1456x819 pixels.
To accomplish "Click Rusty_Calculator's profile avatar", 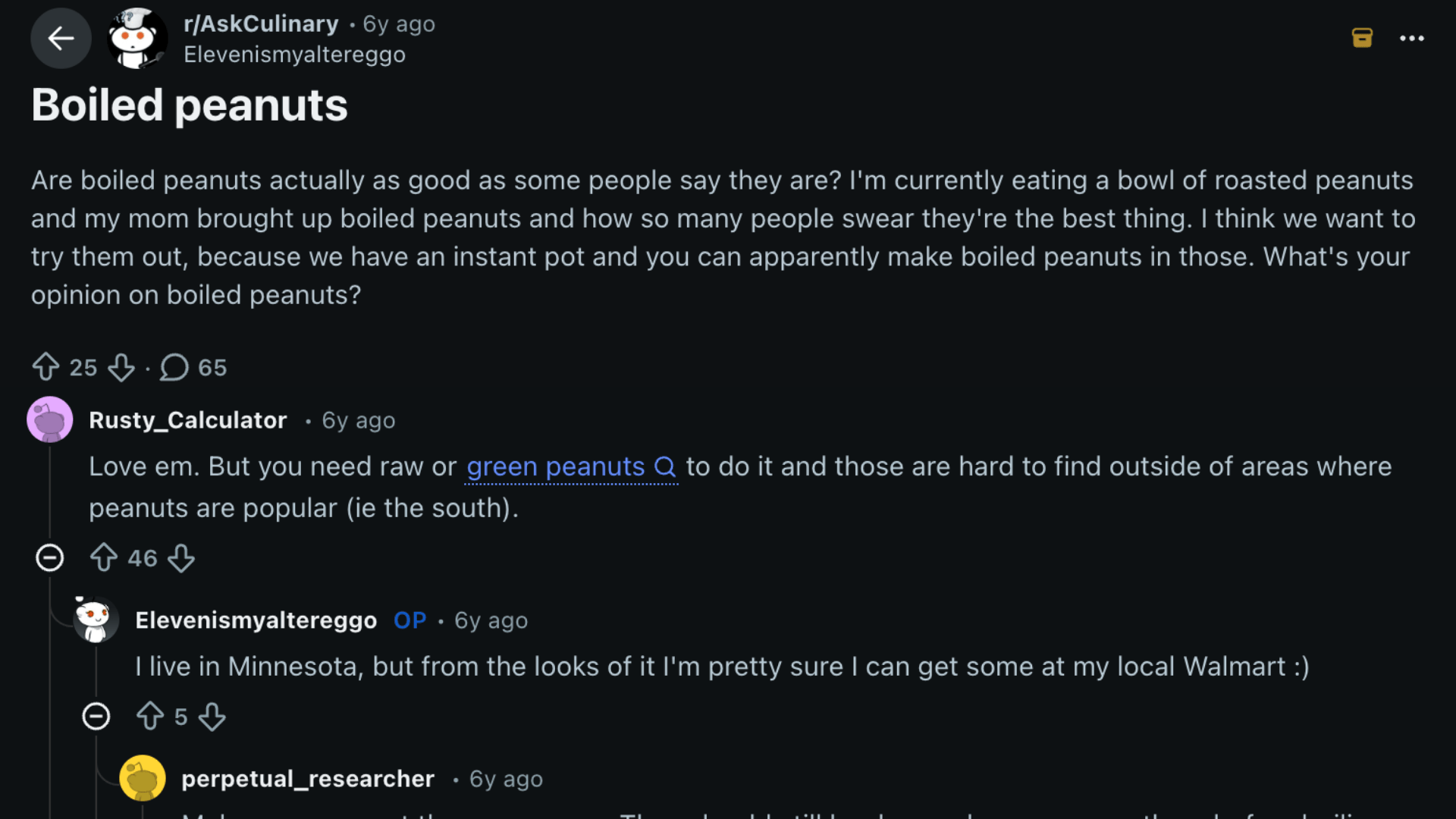I will tap(49, 419).
